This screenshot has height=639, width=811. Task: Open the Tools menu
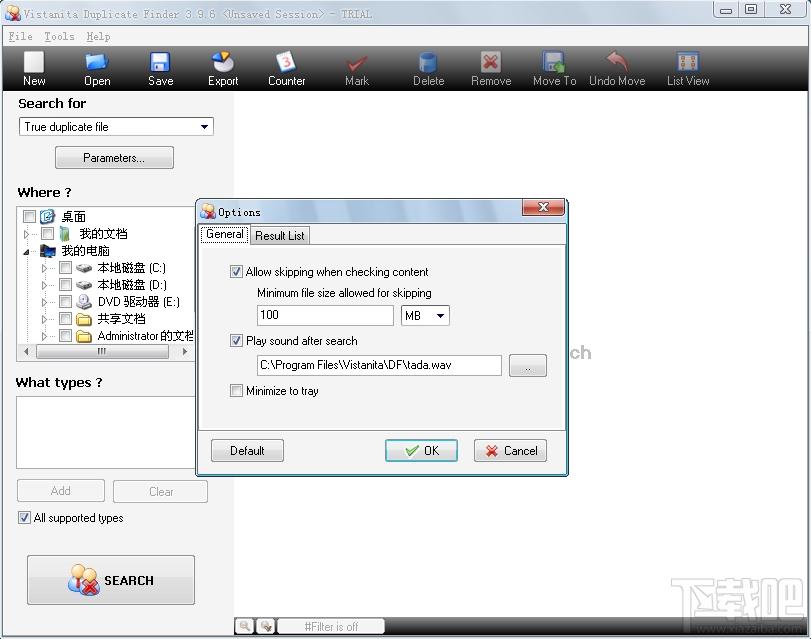coord(59,36)
